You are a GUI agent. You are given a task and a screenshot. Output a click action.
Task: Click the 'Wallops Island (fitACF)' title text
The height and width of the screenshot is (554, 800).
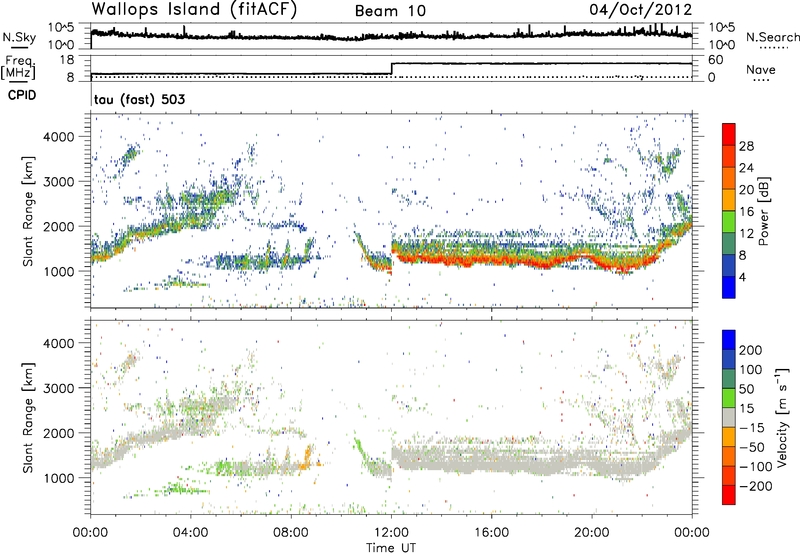[194, 10]
